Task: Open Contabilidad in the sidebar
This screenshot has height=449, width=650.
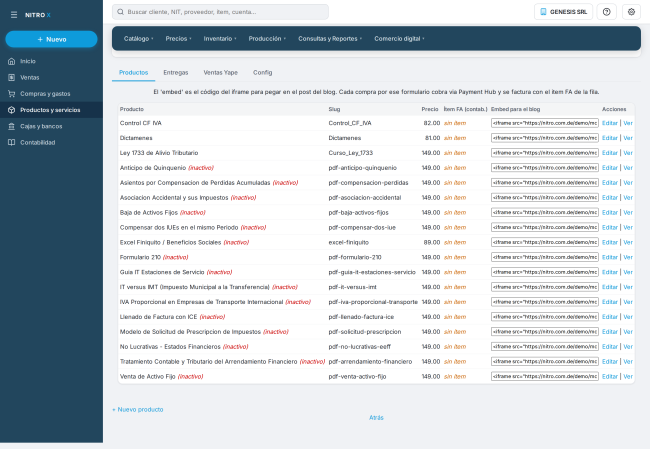Action: pyautogui.click(x=37, y=143)
